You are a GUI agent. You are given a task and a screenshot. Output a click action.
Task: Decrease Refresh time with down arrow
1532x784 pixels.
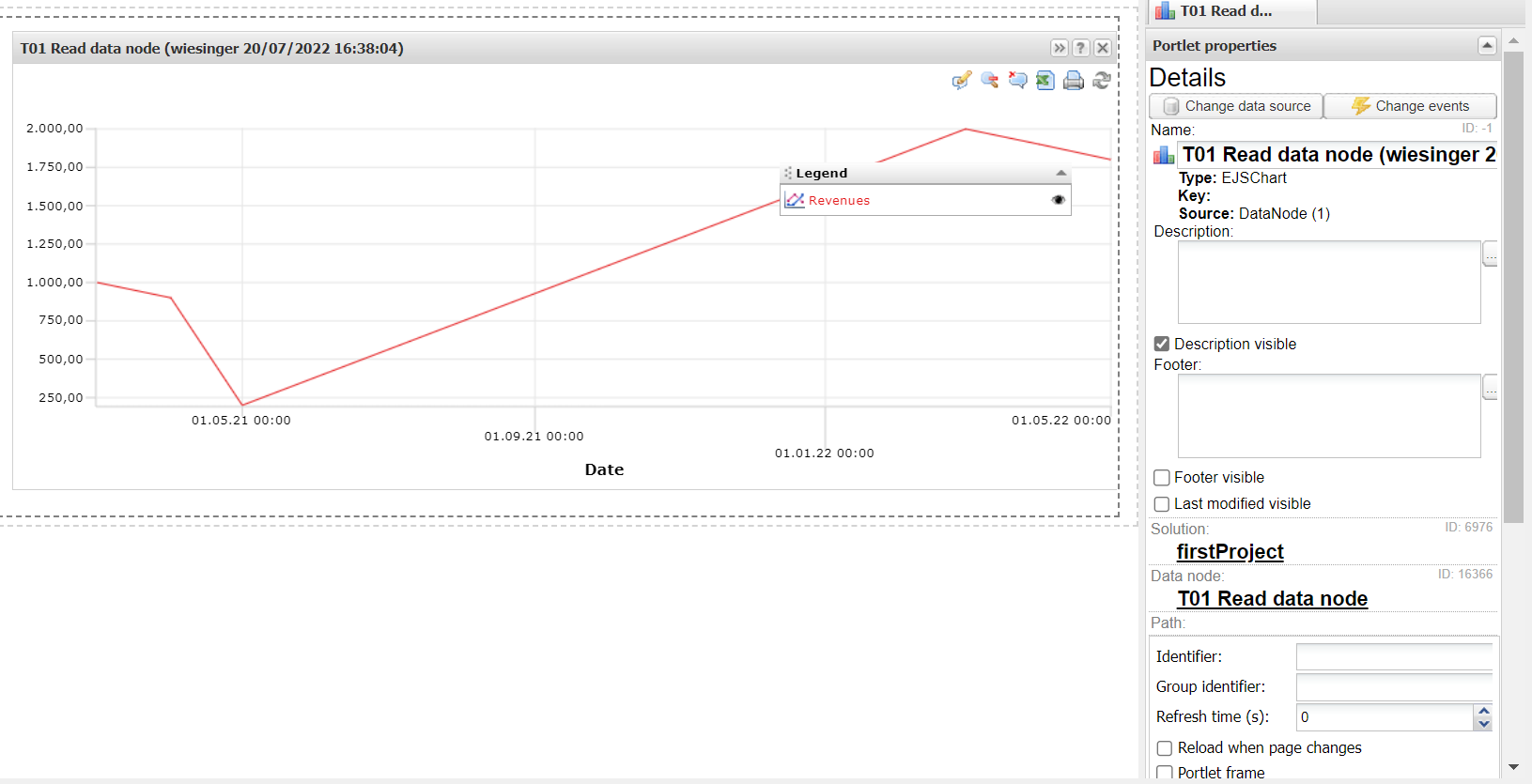[1484, 724]
